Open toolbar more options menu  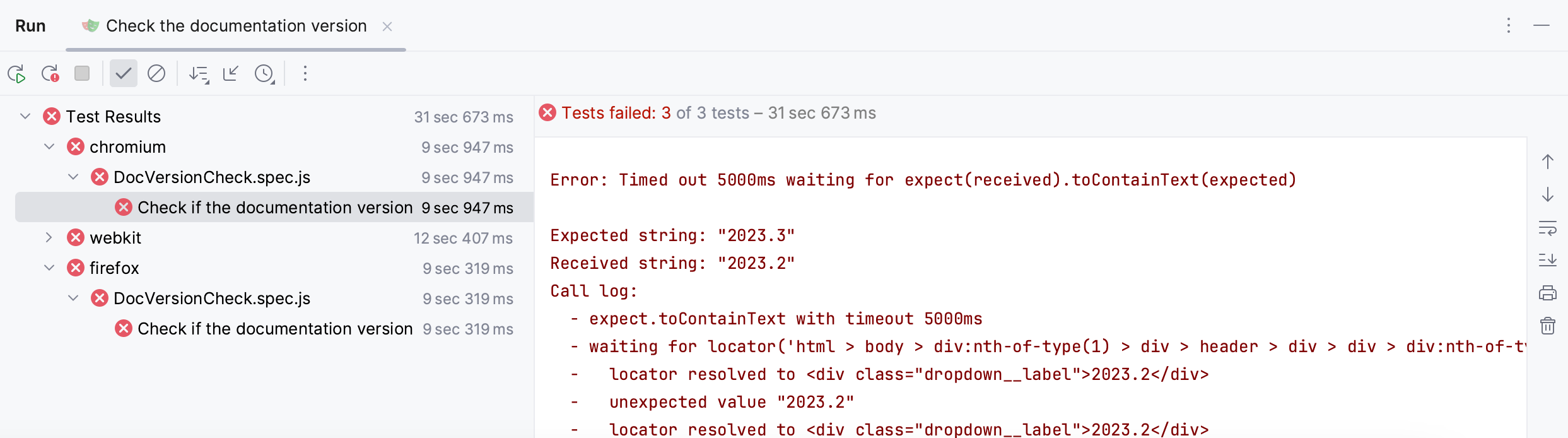click(305, 74)
